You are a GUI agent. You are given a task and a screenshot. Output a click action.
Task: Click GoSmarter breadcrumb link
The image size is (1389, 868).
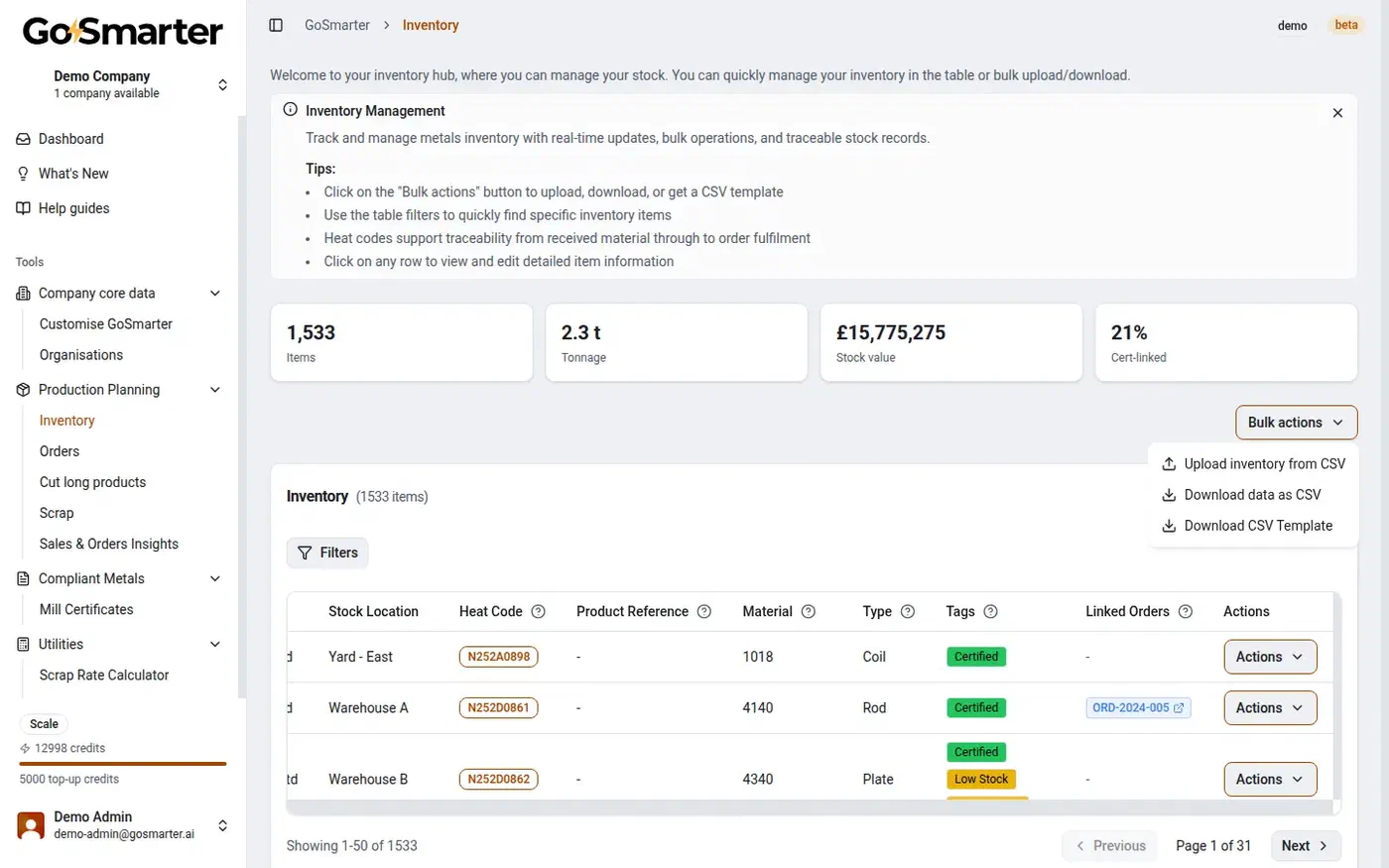click(x=337, y=25)
